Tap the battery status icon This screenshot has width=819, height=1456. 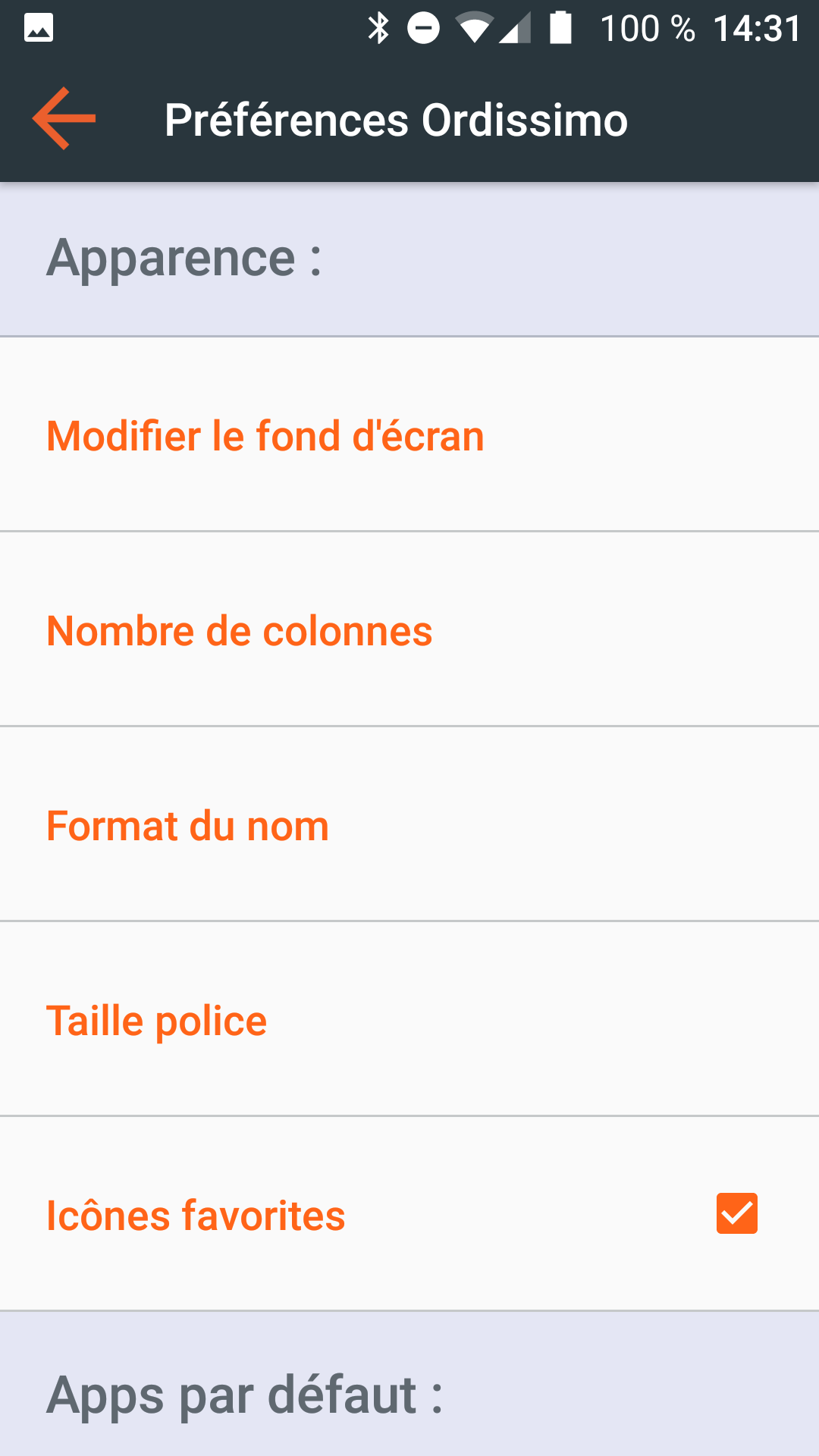tap(560, 29)
